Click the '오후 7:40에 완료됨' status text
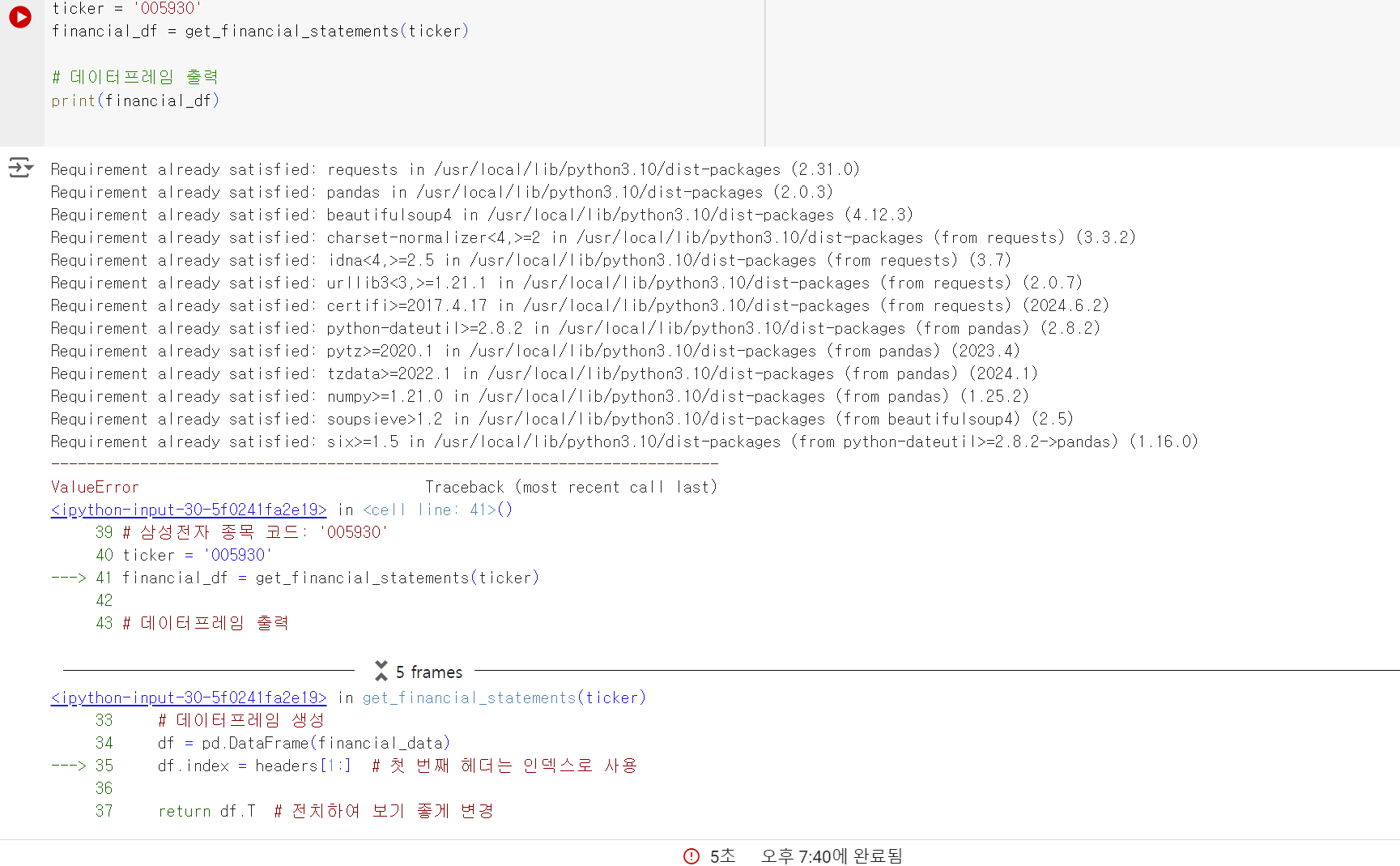The height and width of the screenshot is (866, 1400). pyautogui.click(x=832, y=856)
